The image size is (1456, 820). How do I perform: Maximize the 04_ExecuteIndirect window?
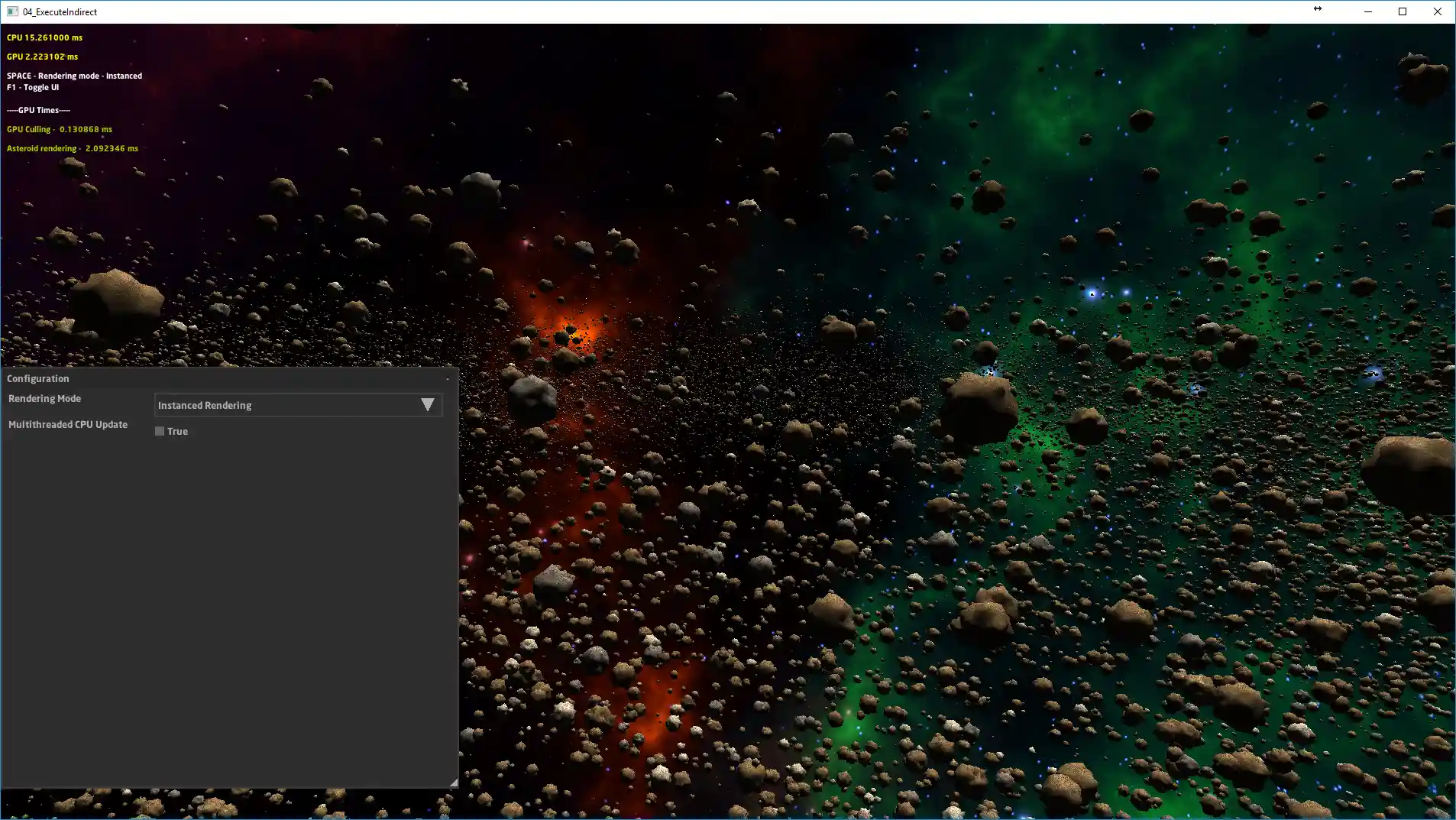[1403, 11]
